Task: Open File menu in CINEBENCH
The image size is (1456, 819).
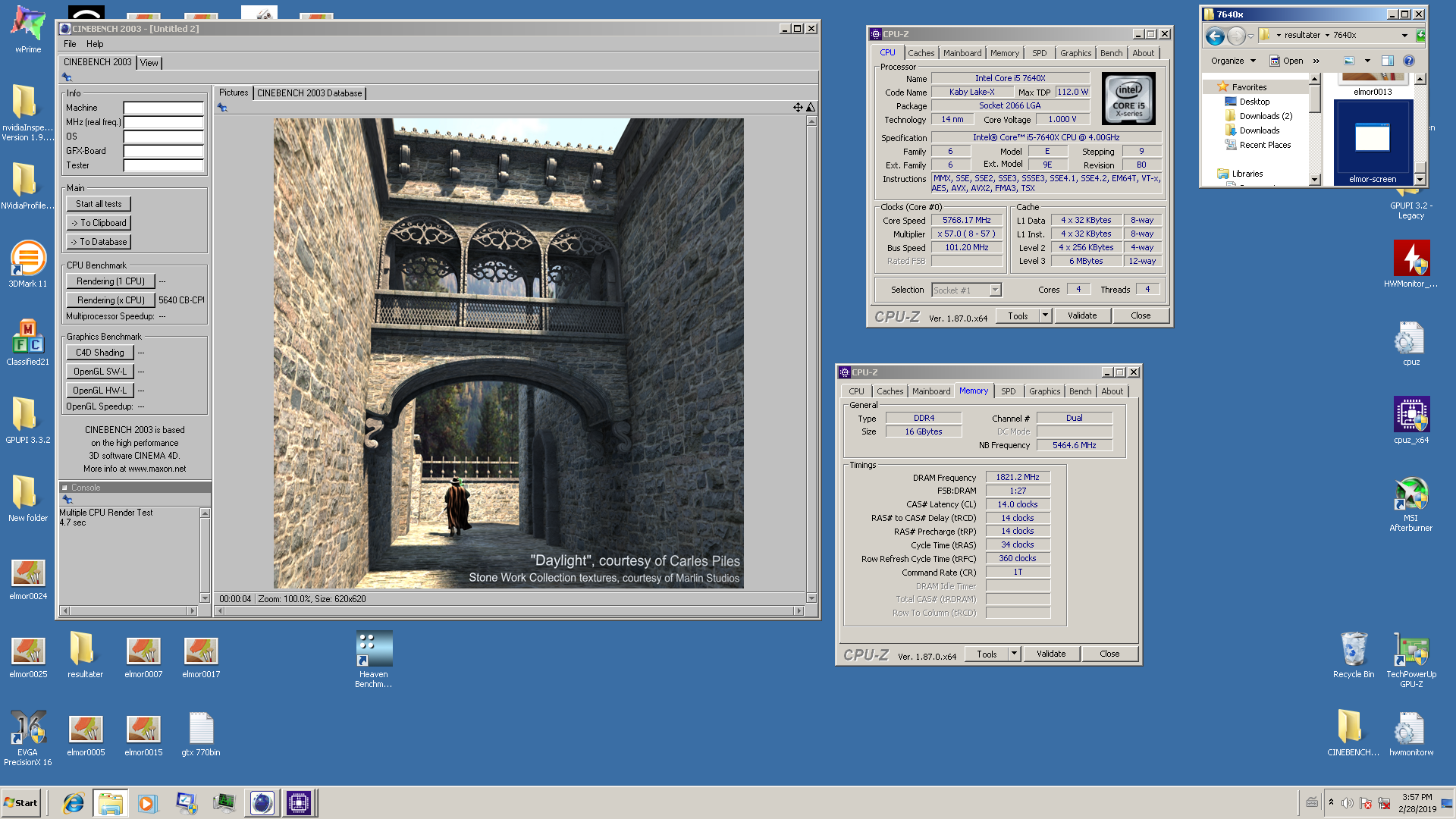Action: click(x=70, y=44)
